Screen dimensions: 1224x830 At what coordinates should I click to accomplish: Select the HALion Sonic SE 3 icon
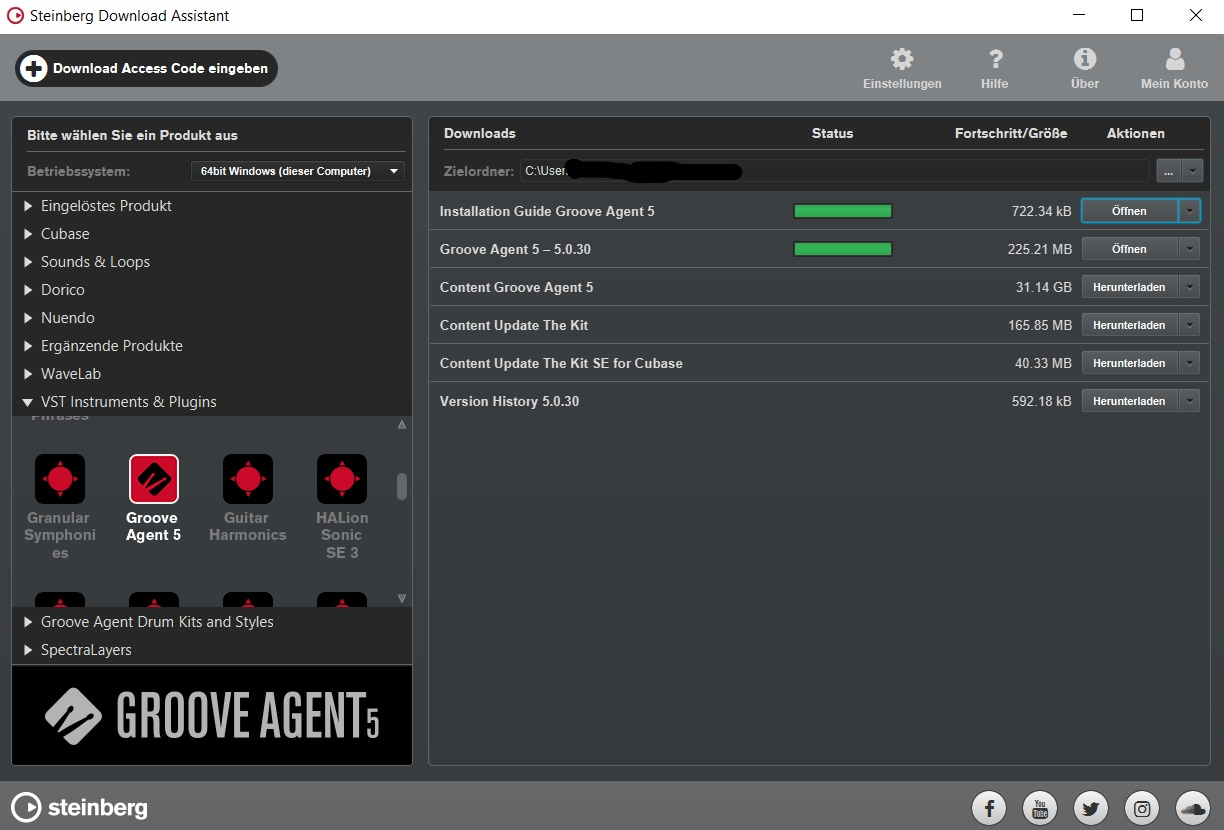click(x=342, y=478)
